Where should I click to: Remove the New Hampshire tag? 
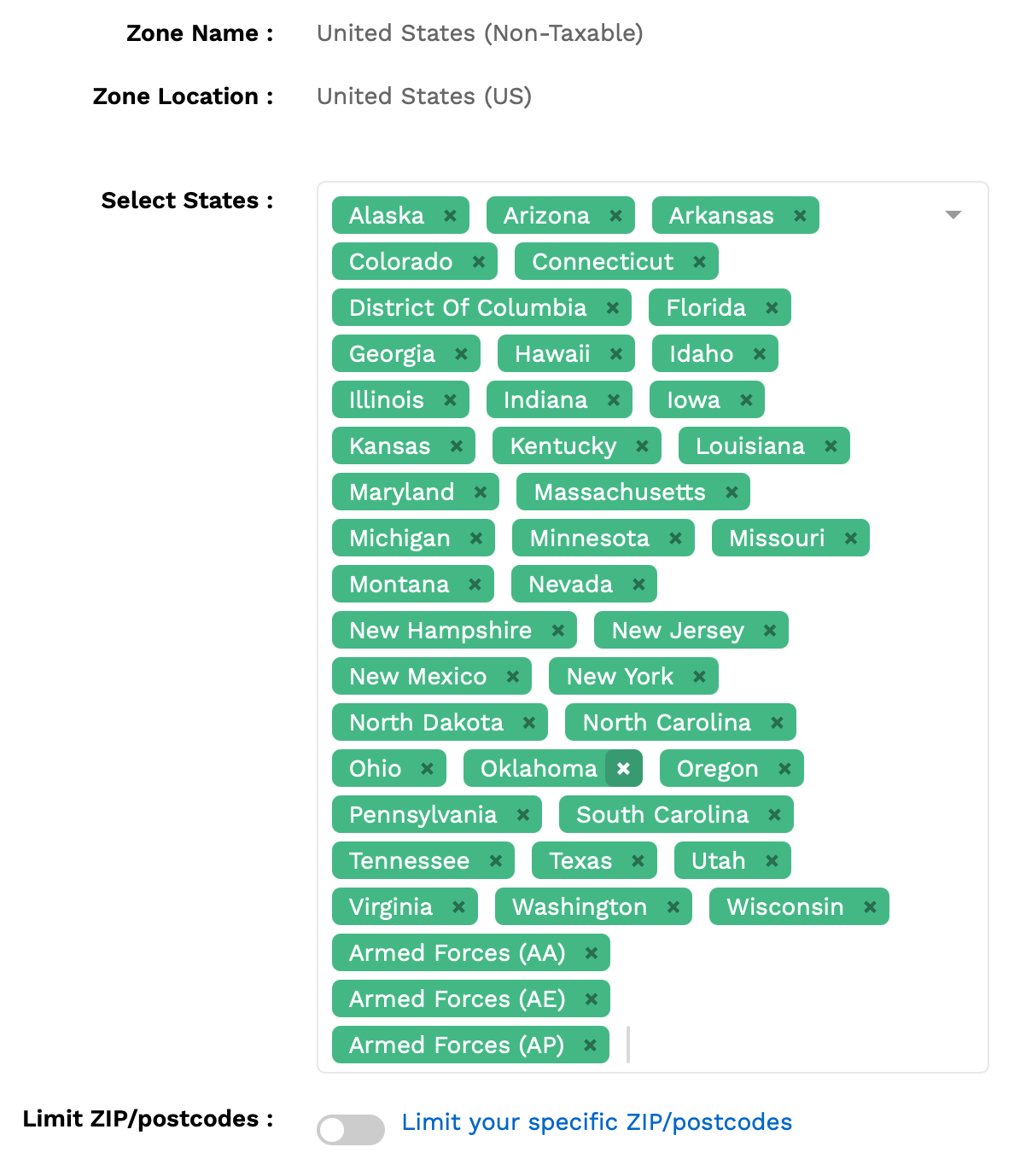pos(557,631)
